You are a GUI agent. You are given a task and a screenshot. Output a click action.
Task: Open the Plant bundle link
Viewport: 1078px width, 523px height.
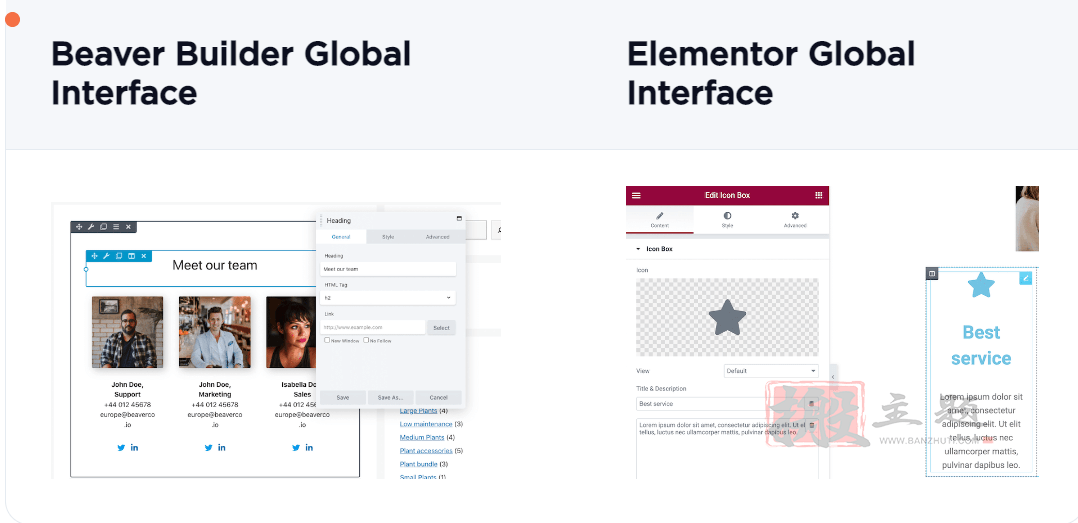point(419,464)
